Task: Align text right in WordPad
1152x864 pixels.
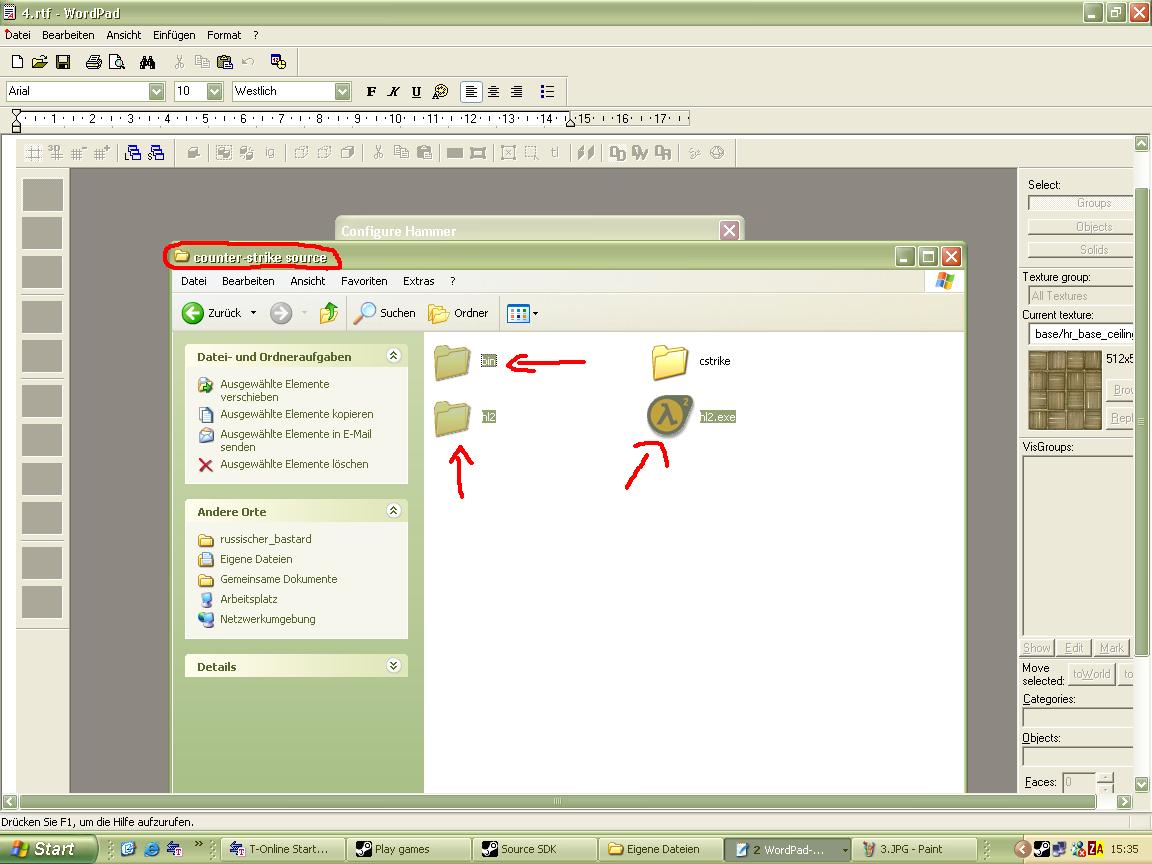Action: click(516, 91)
